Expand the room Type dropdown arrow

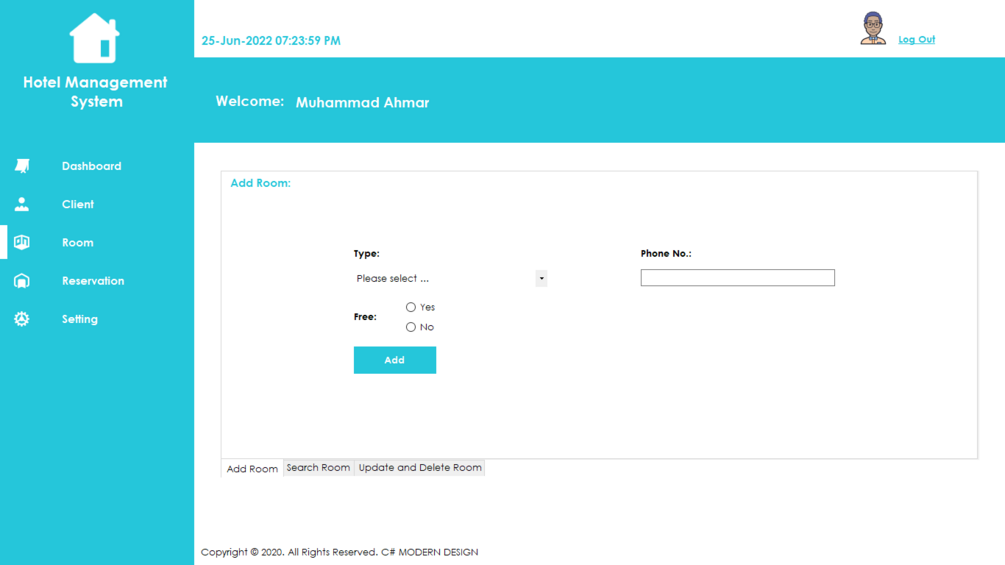(x=542, y=278)
